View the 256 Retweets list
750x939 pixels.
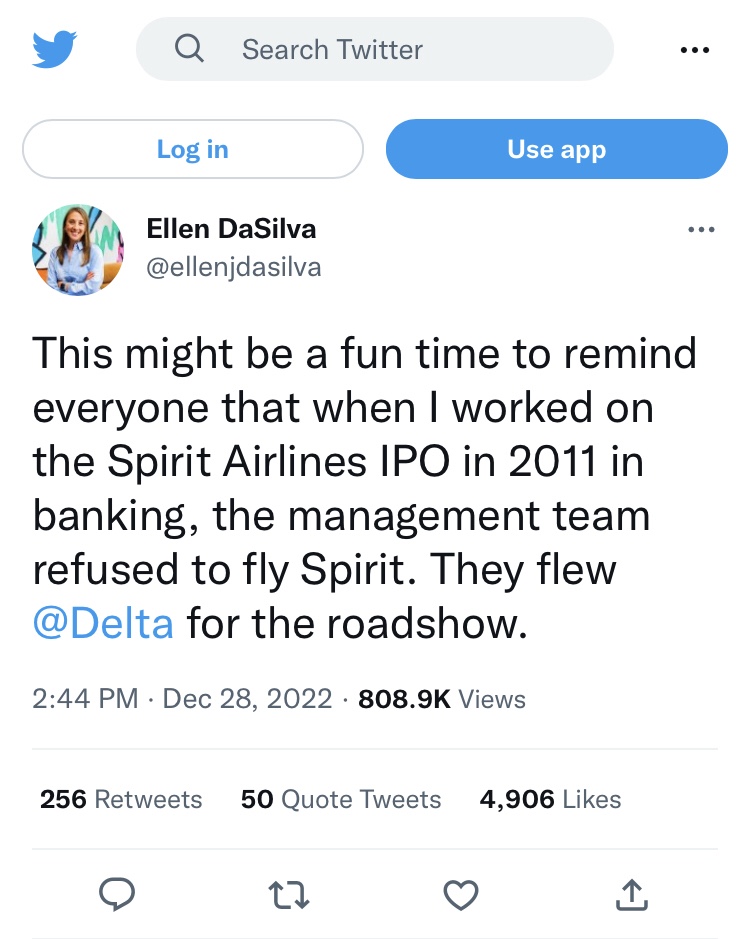[121, 799]
